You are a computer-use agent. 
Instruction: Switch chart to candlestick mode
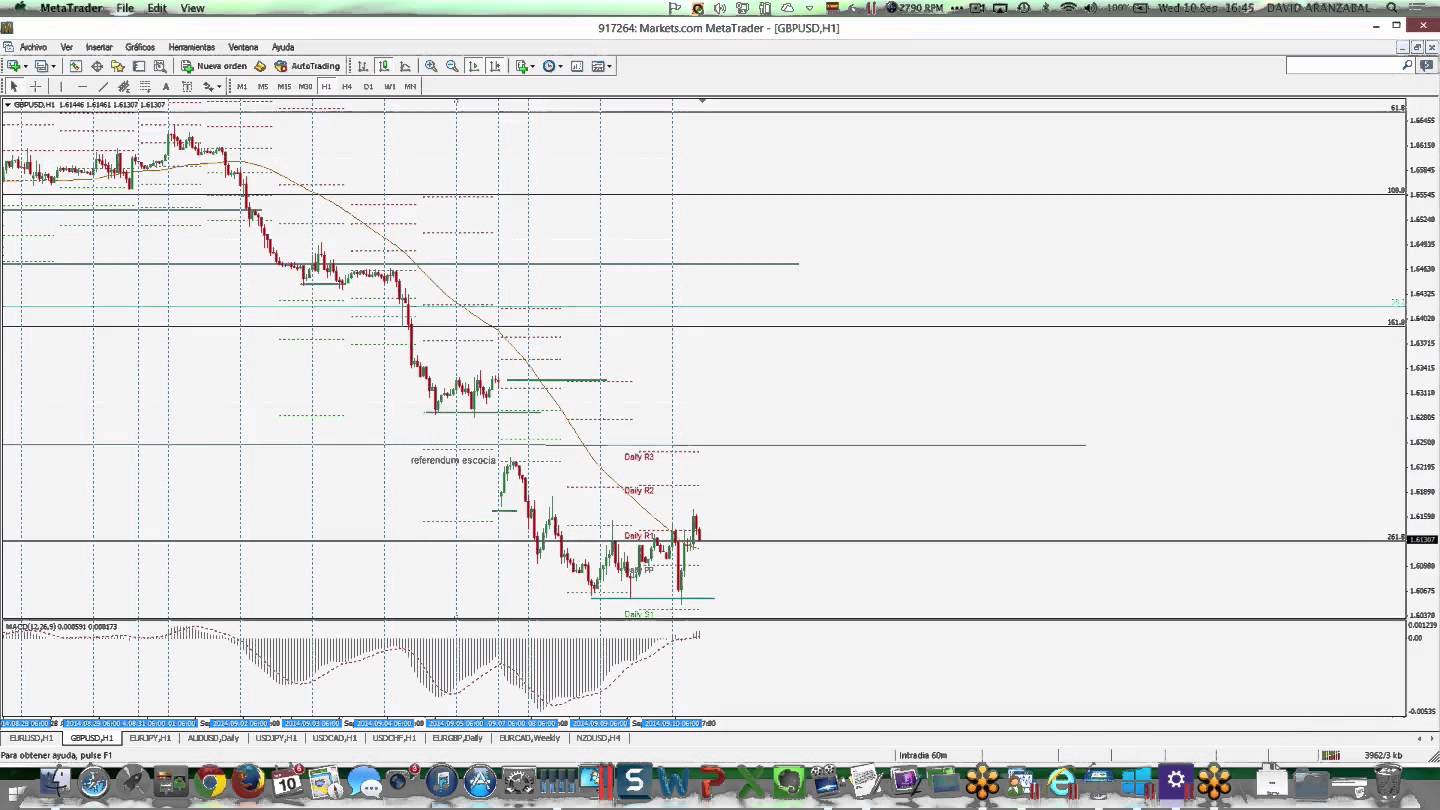coord(384,66)
